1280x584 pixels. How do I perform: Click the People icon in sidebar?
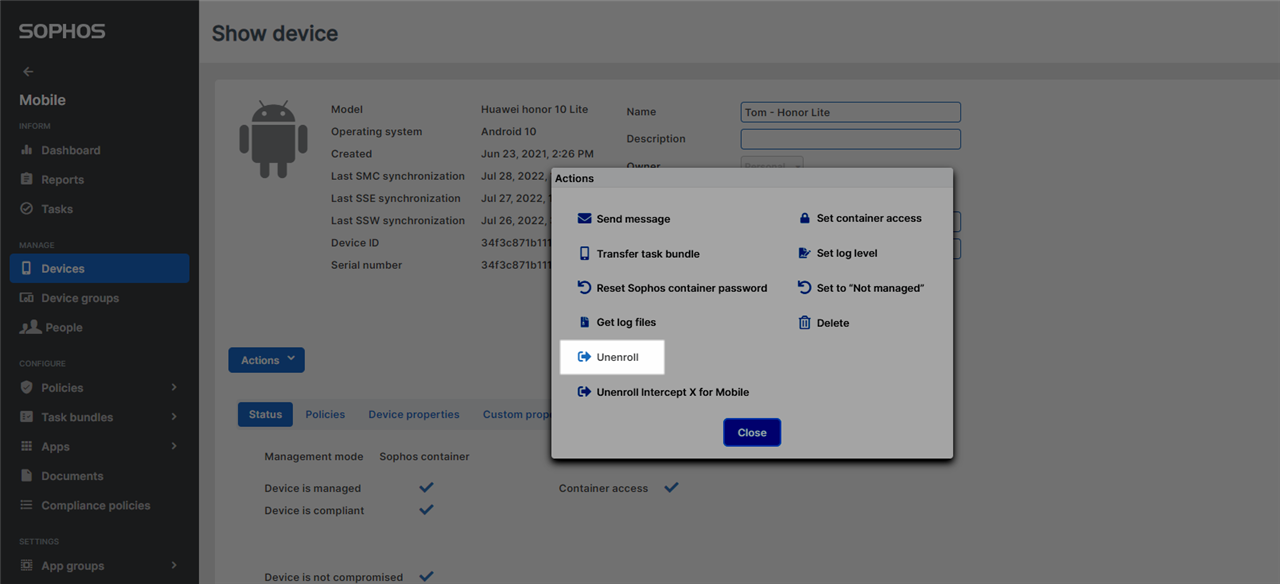click(30, 327)
